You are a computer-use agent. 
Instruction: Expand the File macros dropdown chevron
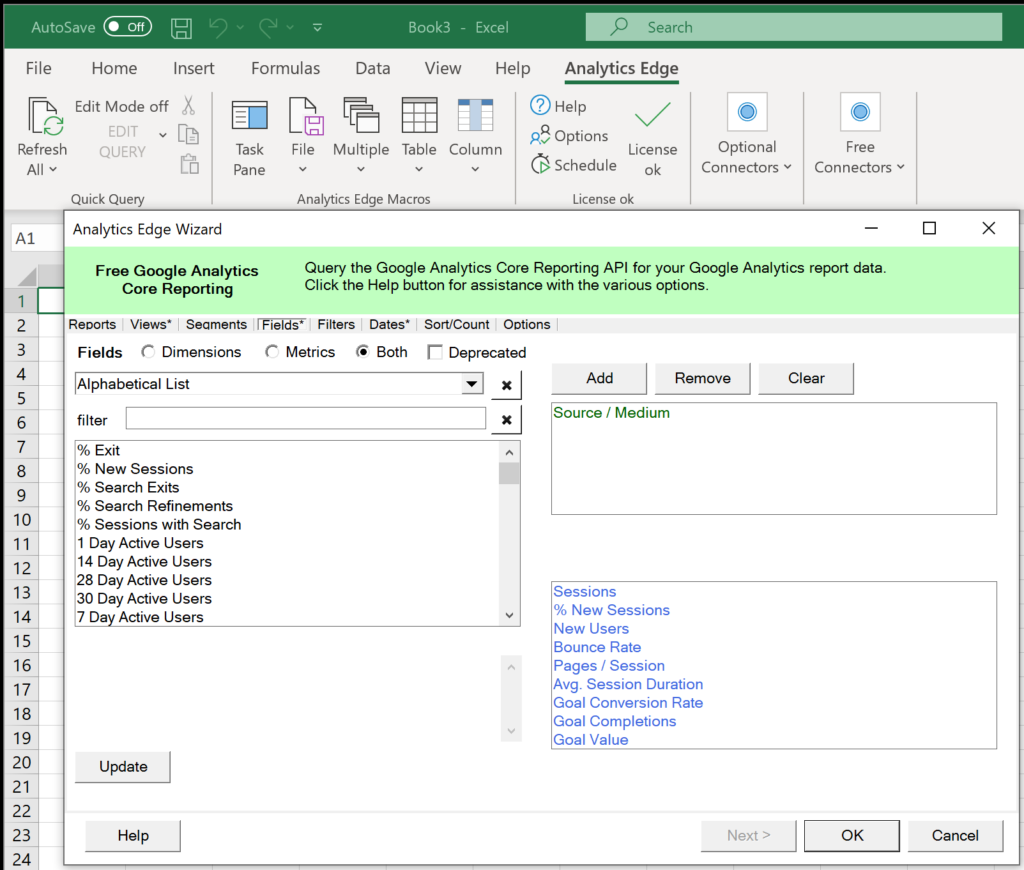click(302, 170)
